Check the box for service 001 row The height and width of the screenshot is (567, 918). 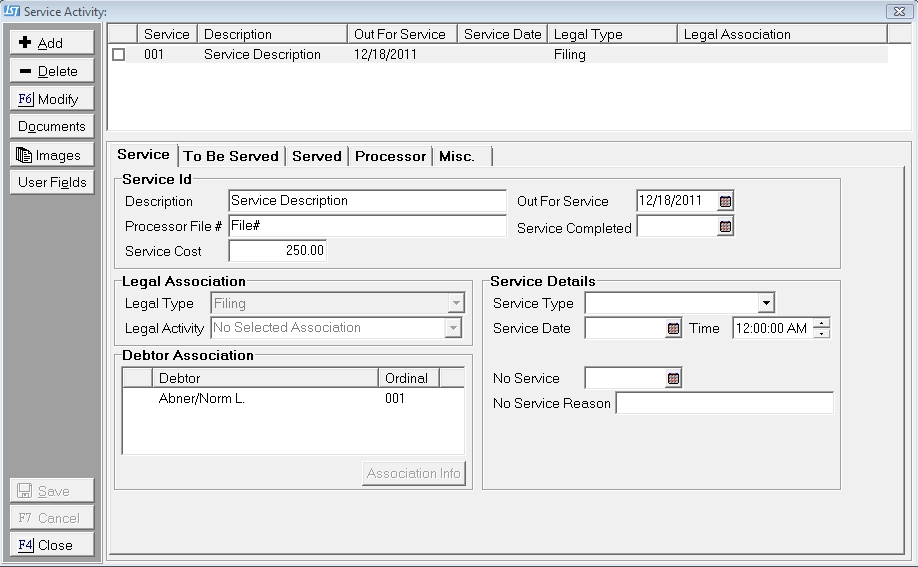(x=119, y=55)
